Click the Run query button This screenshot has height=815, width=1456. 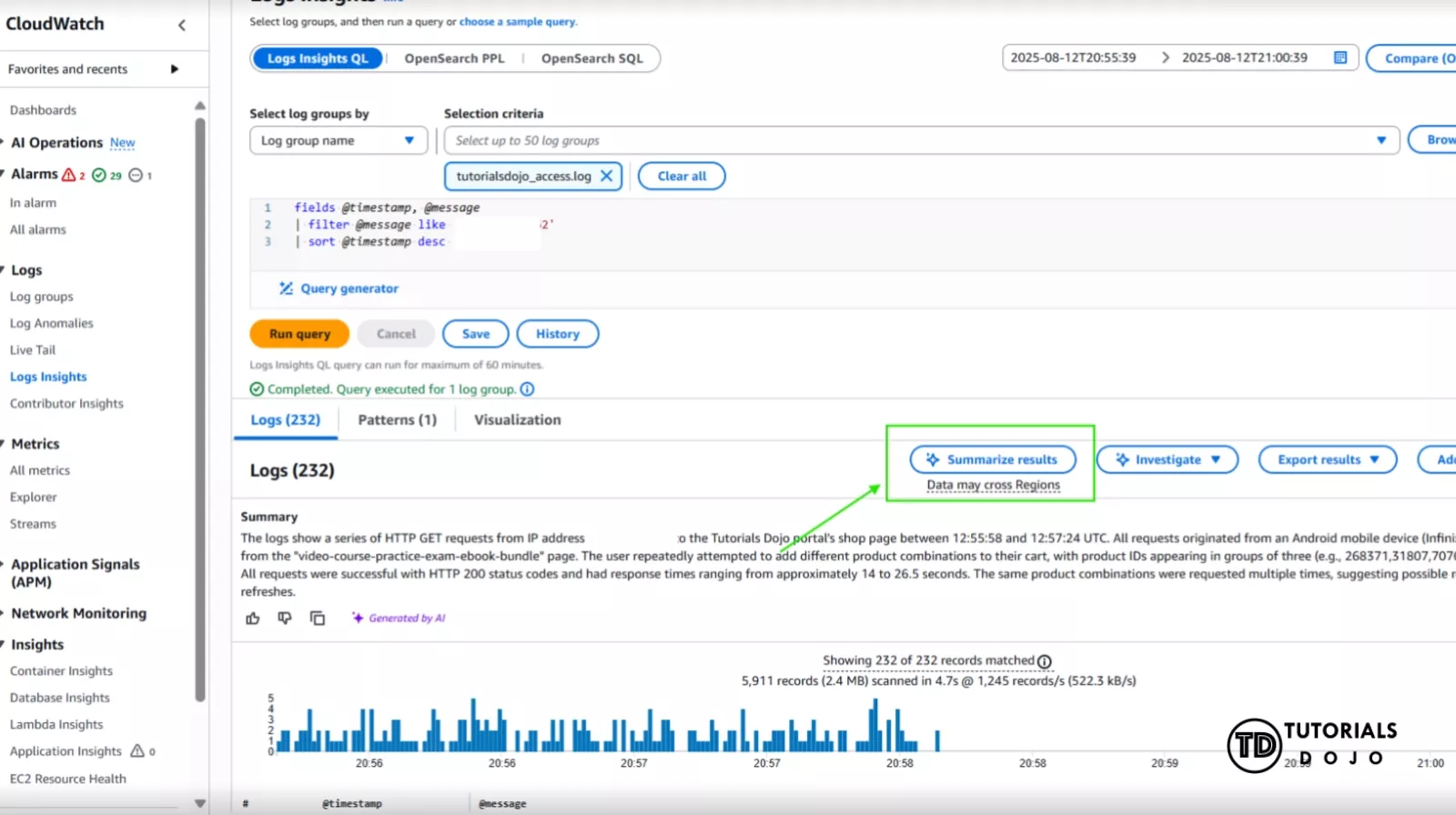point(299,334)
